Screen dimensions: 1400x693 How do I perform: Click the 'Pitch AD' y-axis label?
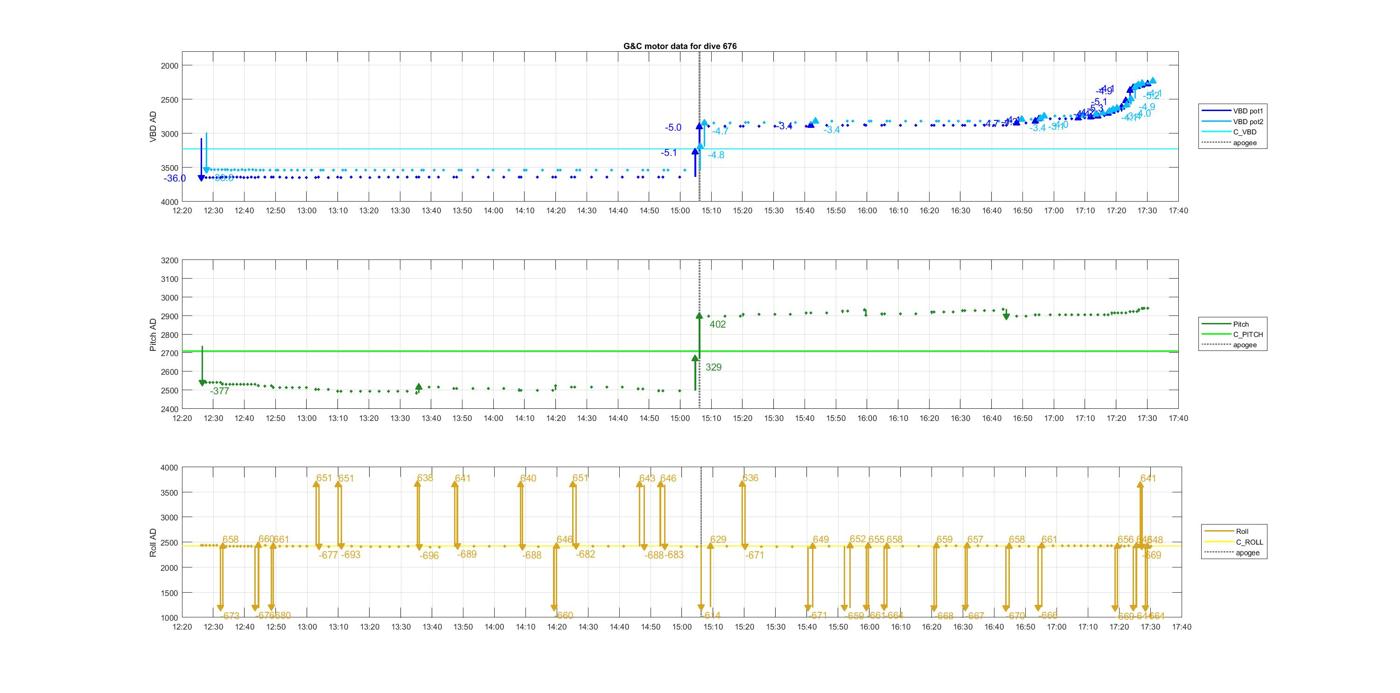153,335
